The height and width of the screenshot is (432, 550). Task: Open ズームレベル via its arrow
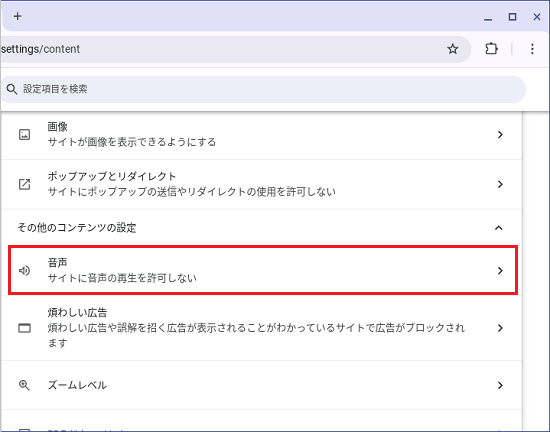pyautogui.click(x=500, y=385)
